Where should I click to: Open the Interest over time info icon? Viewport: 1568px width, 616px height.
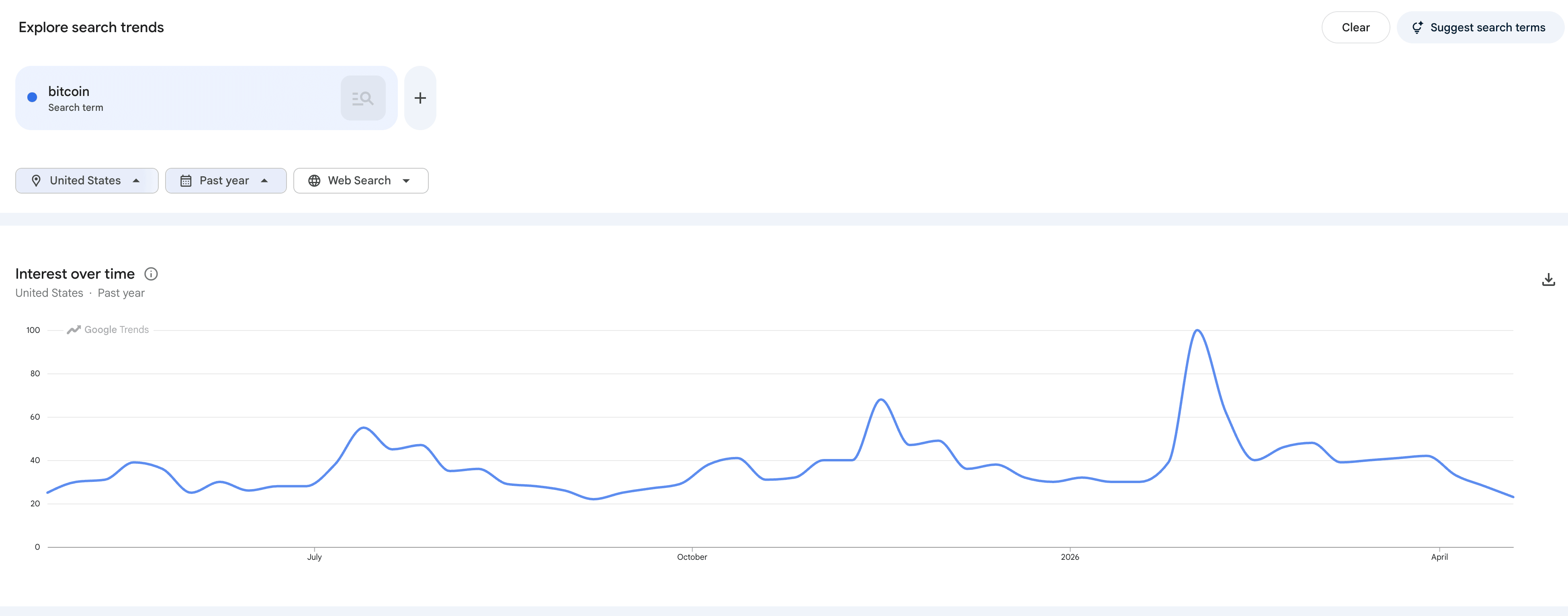(151, 274)
